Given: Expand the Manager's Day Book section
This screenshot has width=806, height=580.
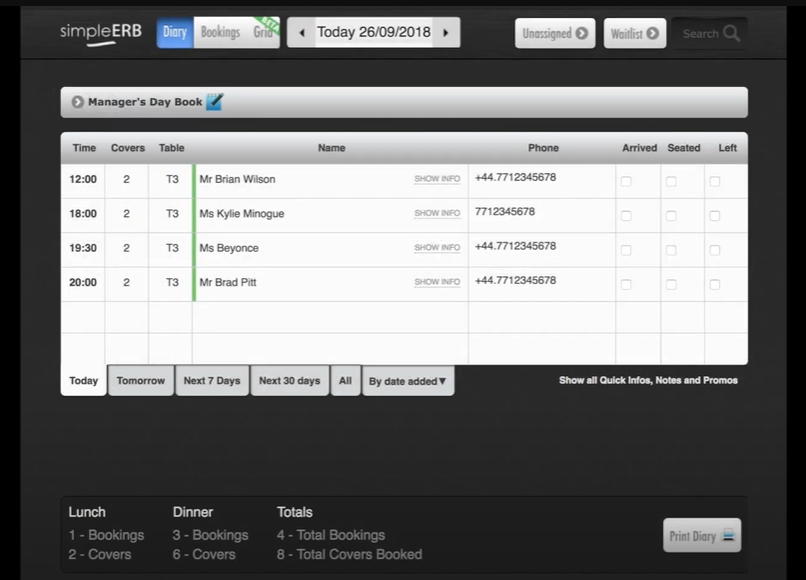Looking at the screenshot, I should (77, 101).
